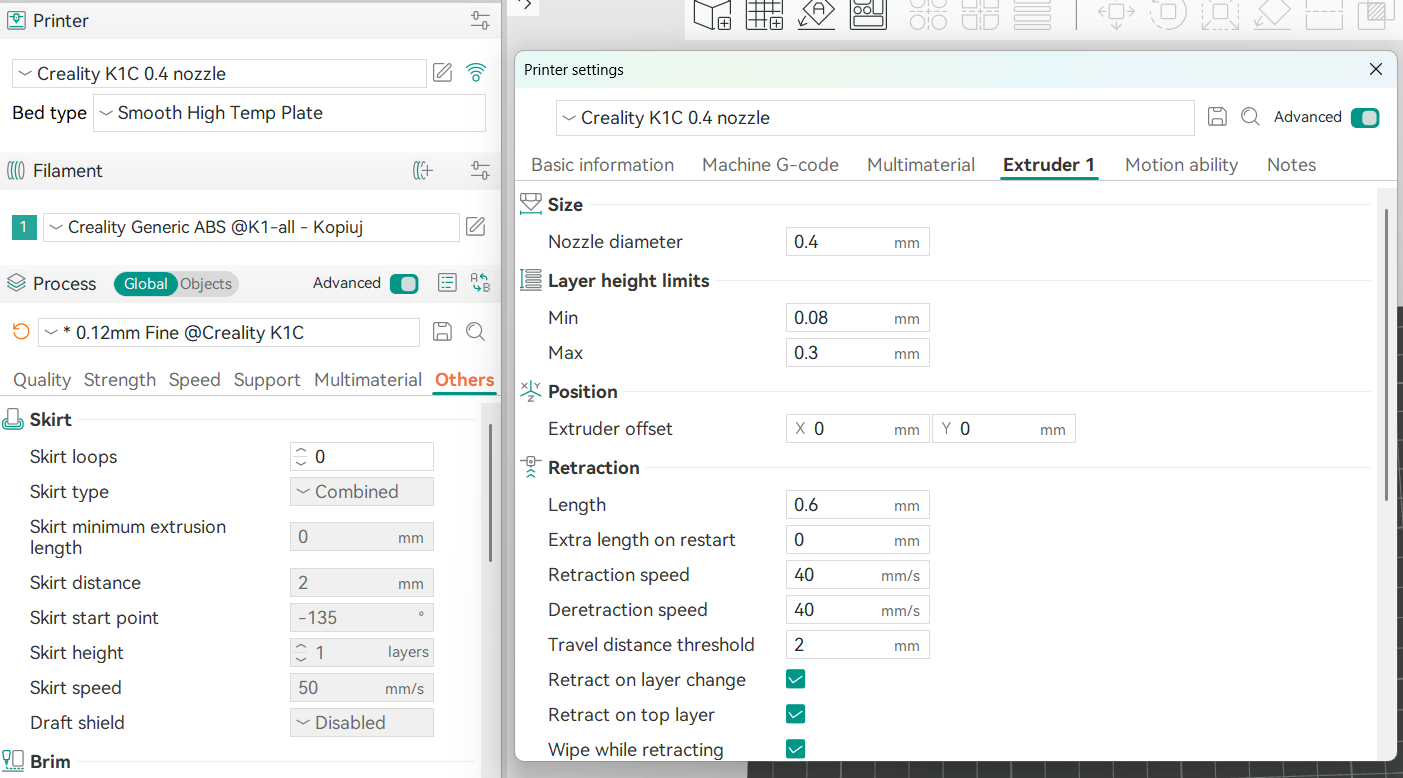1403x778 pixels.
Task: Search within printer settings dialog
Action: pos(1250,117)
